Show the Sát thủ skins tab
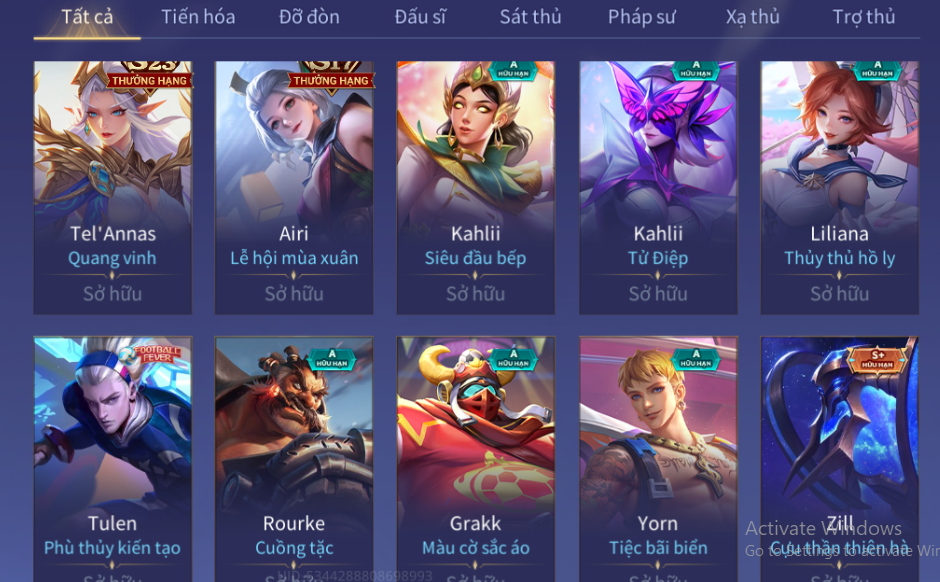Image resolution: width=940 pixels, height=582 pixels. 531,17
